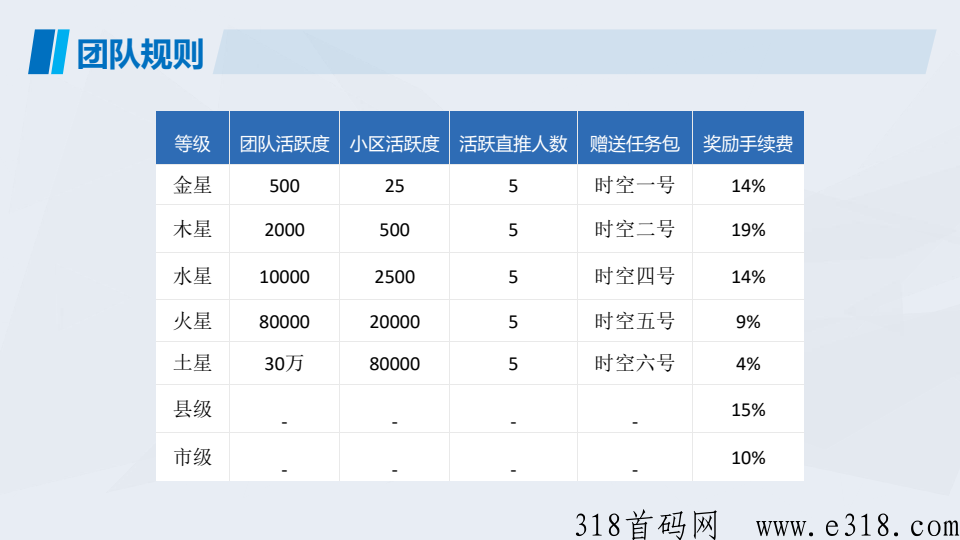
Task: Select the 时空一号 task pack cell
Action: (x=634, y=185)
